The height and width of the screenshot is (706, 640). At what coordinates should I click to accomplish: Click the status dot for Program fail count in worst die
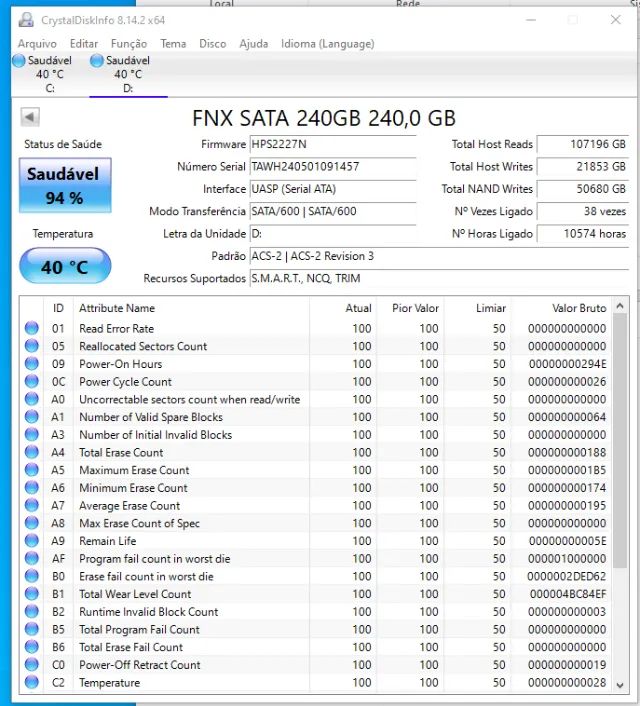click(x=32, y=558)
